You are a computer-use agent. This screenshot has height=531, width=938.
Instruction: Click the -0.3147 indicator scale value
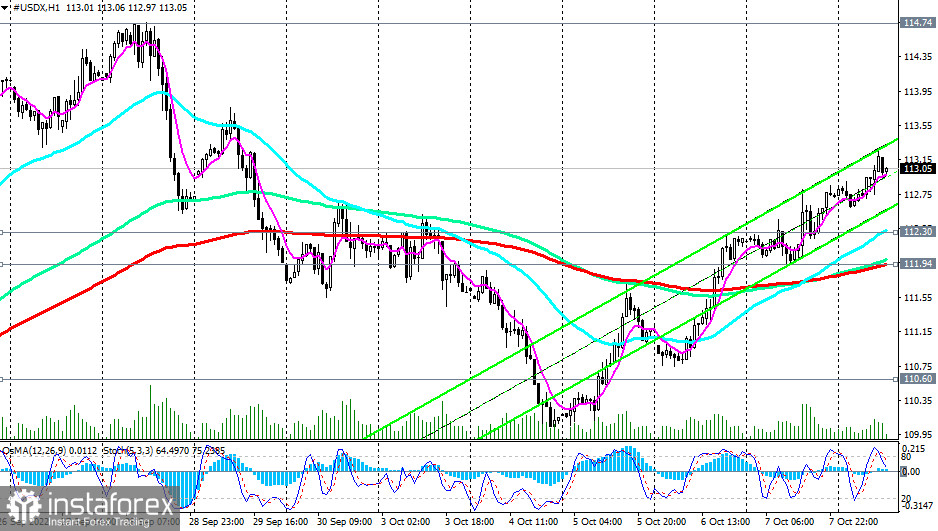918,506
